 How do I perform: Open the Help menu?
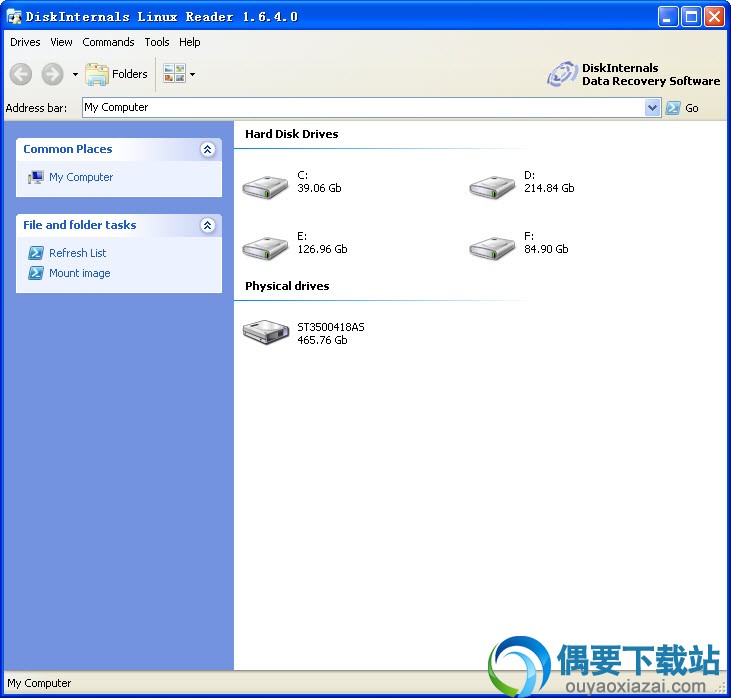pyautogui.click(x=189, y=42)
